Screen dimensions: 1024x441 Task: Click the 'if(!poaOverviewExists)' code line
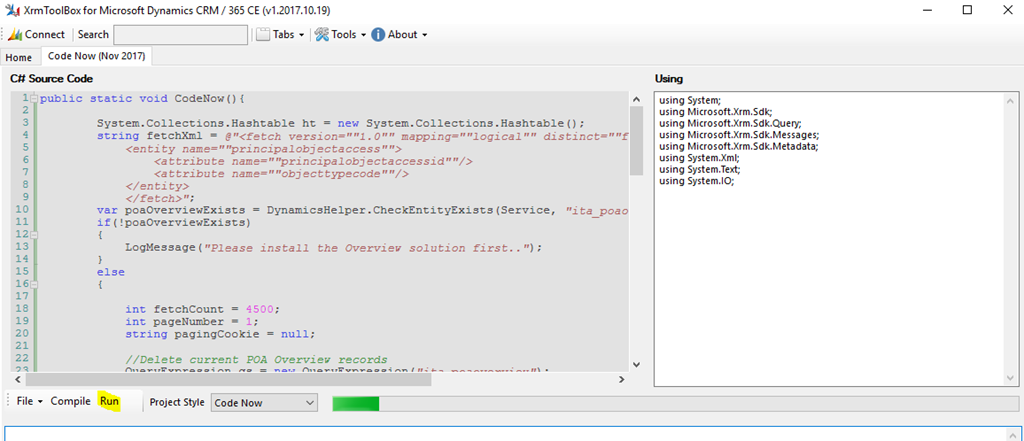click(x=174, y=223)
